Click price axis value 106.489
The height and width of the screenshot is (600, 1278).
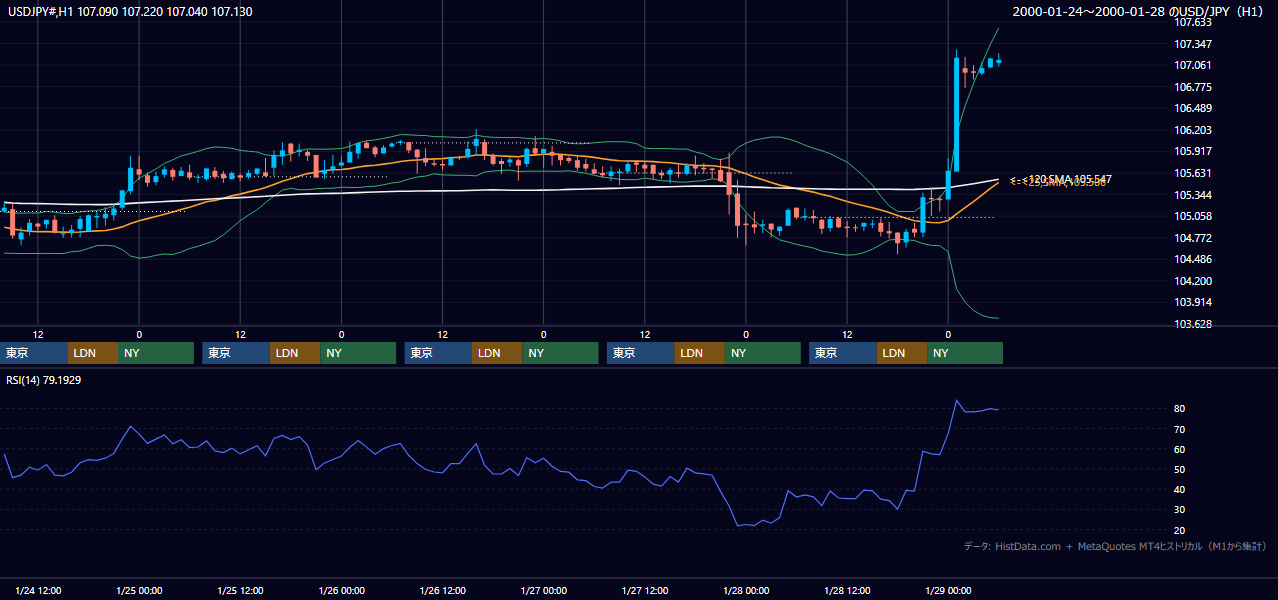click(x=1194, y=108)
